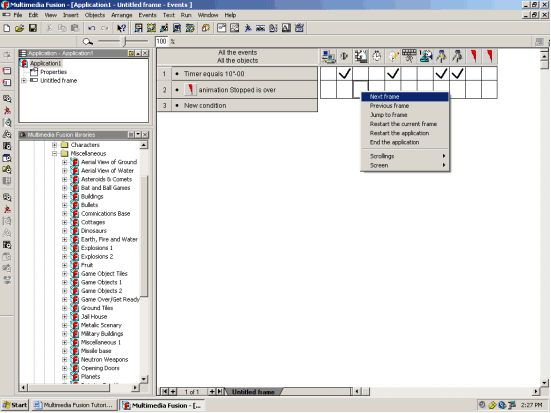
Task: Choose Previous frame from the context menu
Action: point(405,106)
